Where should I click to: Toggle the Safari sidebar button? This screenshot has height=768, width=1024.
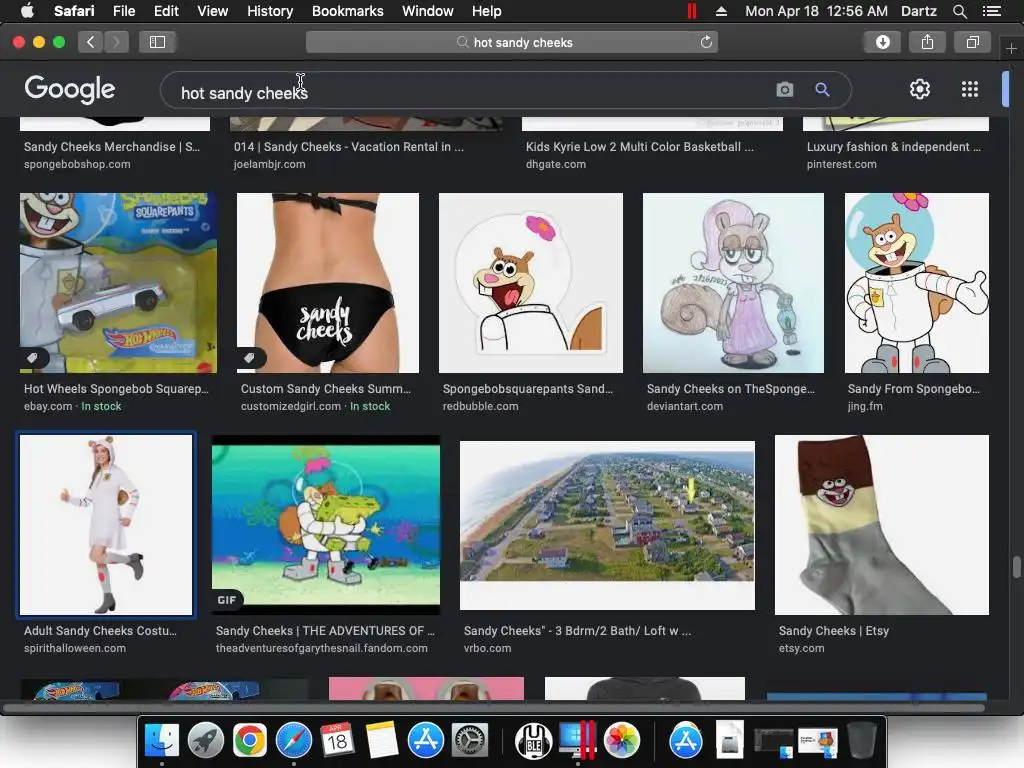tap(157, 42)
